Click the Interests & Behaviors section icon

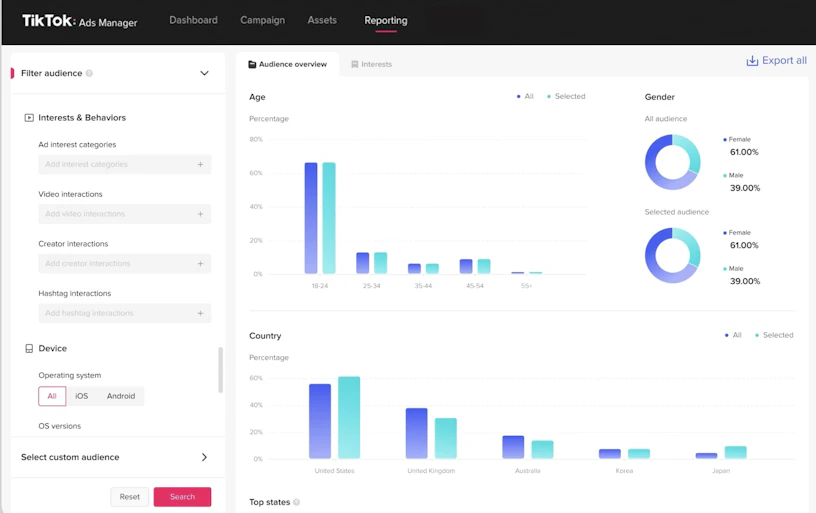point(29,118)
